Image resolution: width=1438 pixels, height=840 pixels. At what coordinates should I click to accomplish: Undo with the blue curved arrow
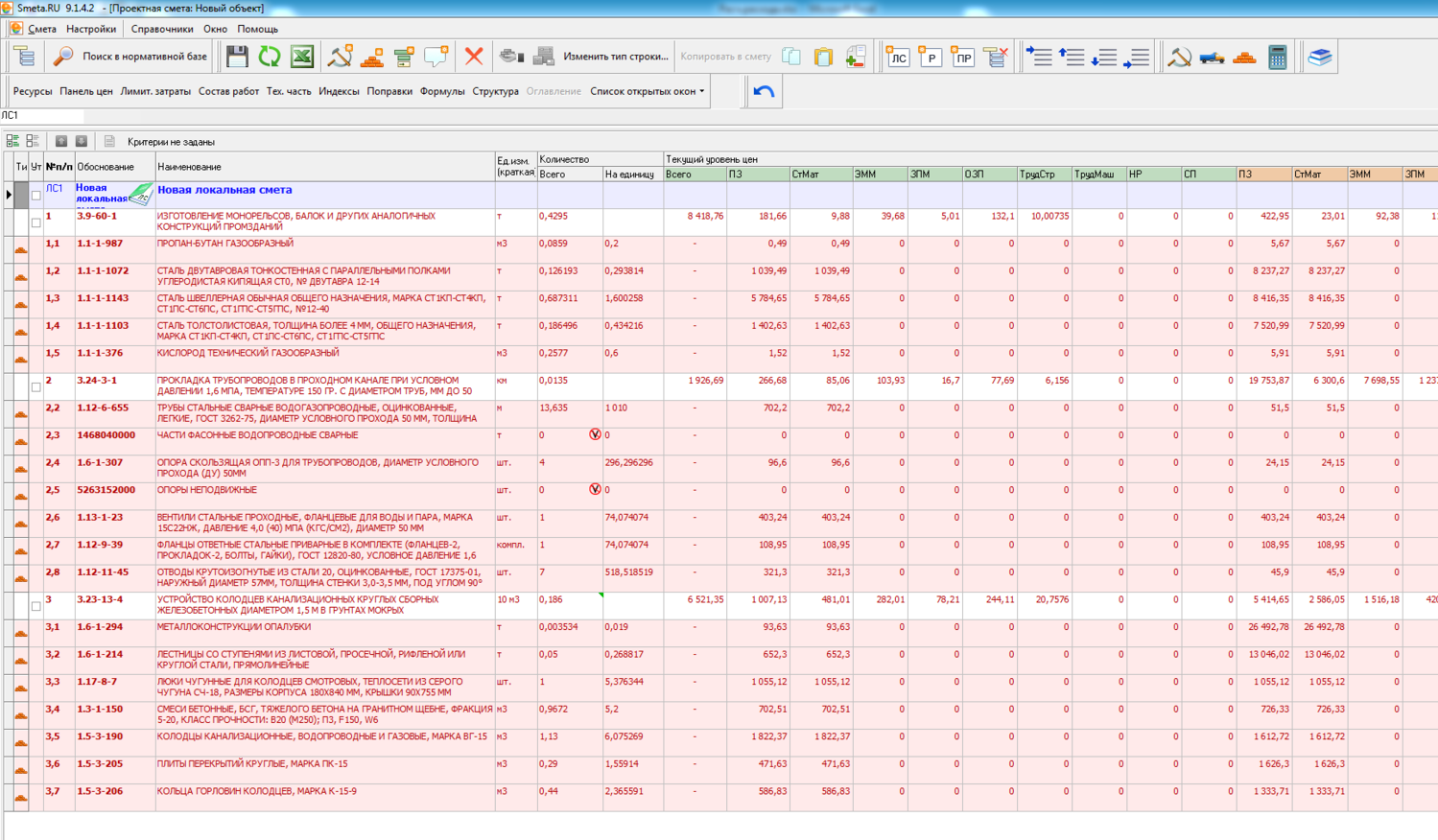coord(764,91)
